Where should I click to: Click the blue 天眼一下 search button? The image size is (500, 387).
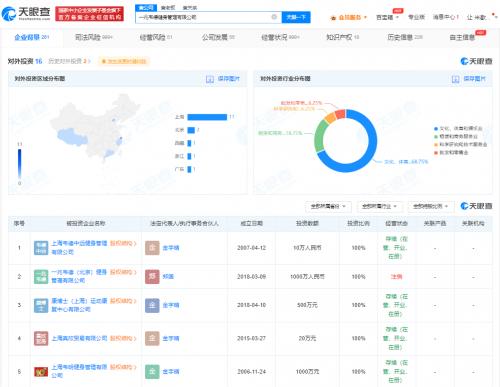296,17
